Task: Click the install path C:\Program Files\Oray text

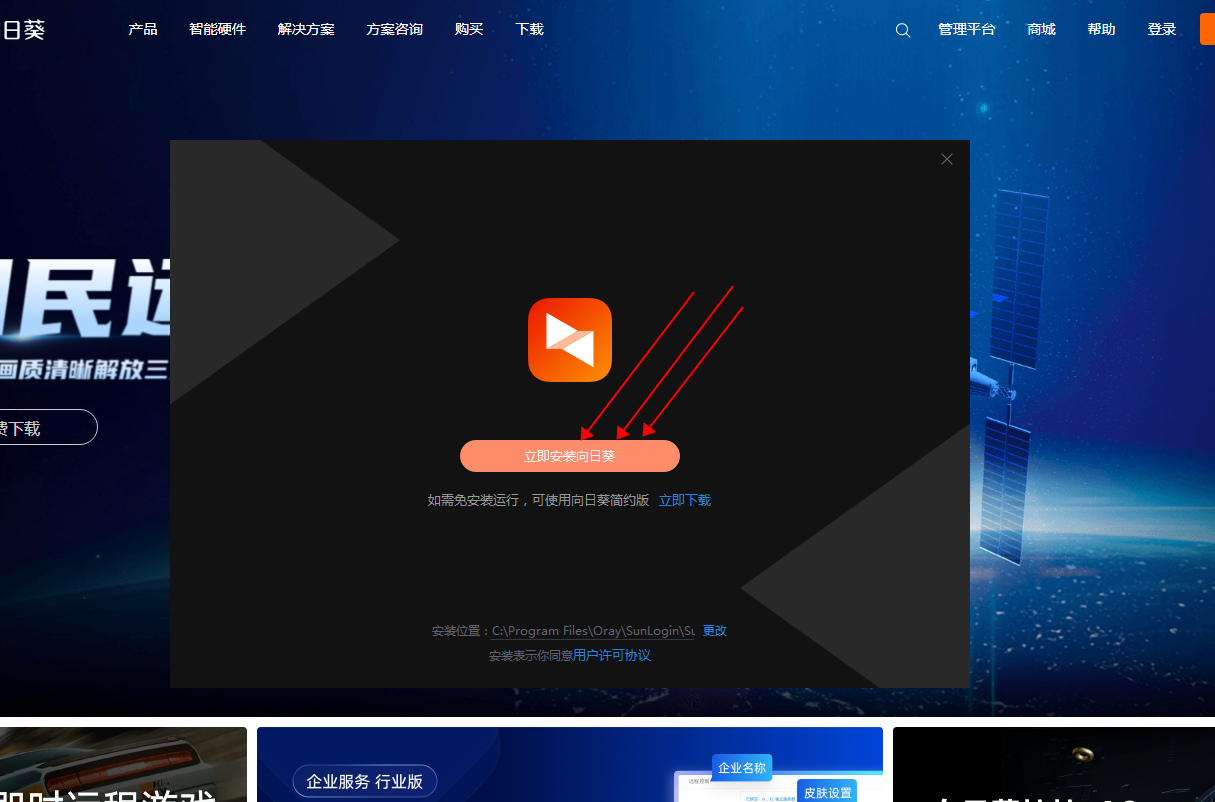Action: coord(593,631)
